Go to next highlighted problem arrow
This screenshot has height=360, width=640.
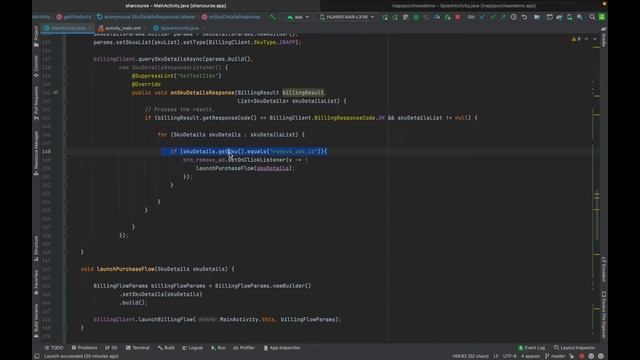pyautogui.click(x=595, y=39)
